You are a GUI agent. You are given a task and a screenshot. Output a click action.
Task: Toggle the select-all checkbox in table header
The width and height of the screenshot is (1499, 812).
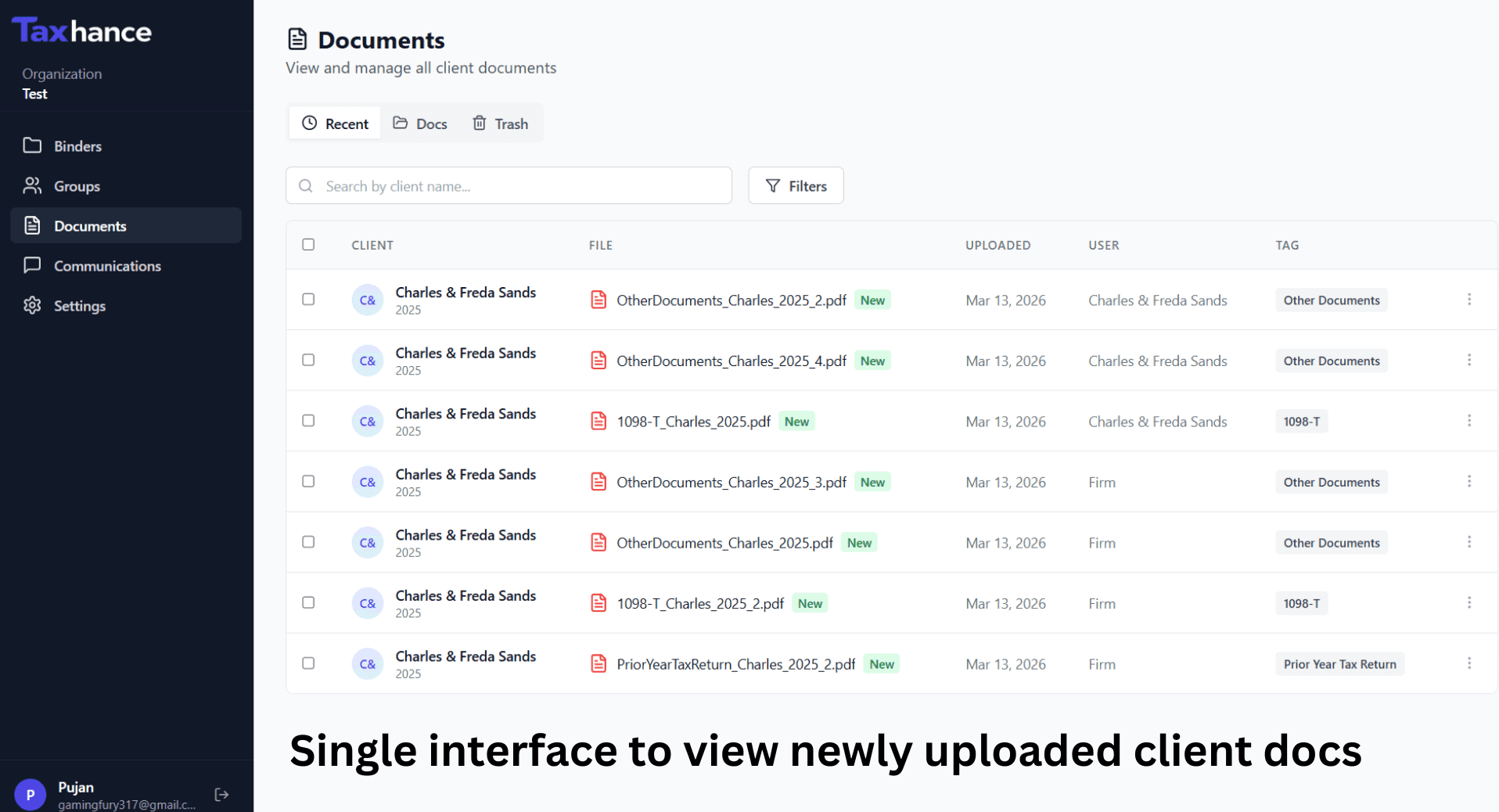tap(308, 244)
